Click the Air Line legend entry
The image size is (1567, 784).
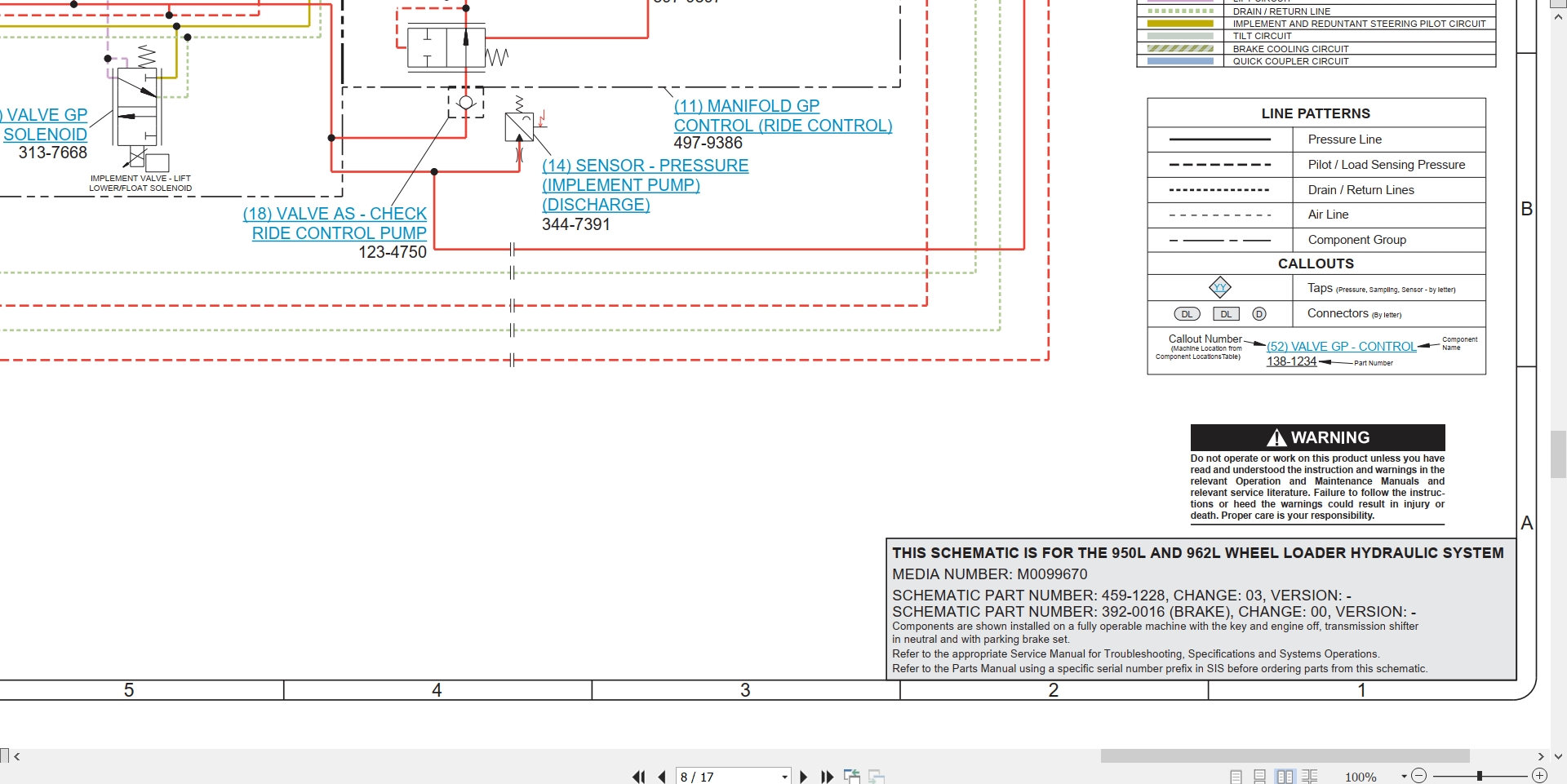pos(1328,215)
